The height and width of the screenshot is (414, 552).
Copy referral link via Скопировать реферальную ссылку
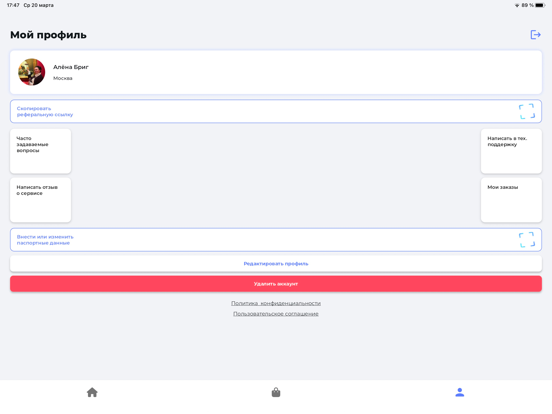point(276,111)
